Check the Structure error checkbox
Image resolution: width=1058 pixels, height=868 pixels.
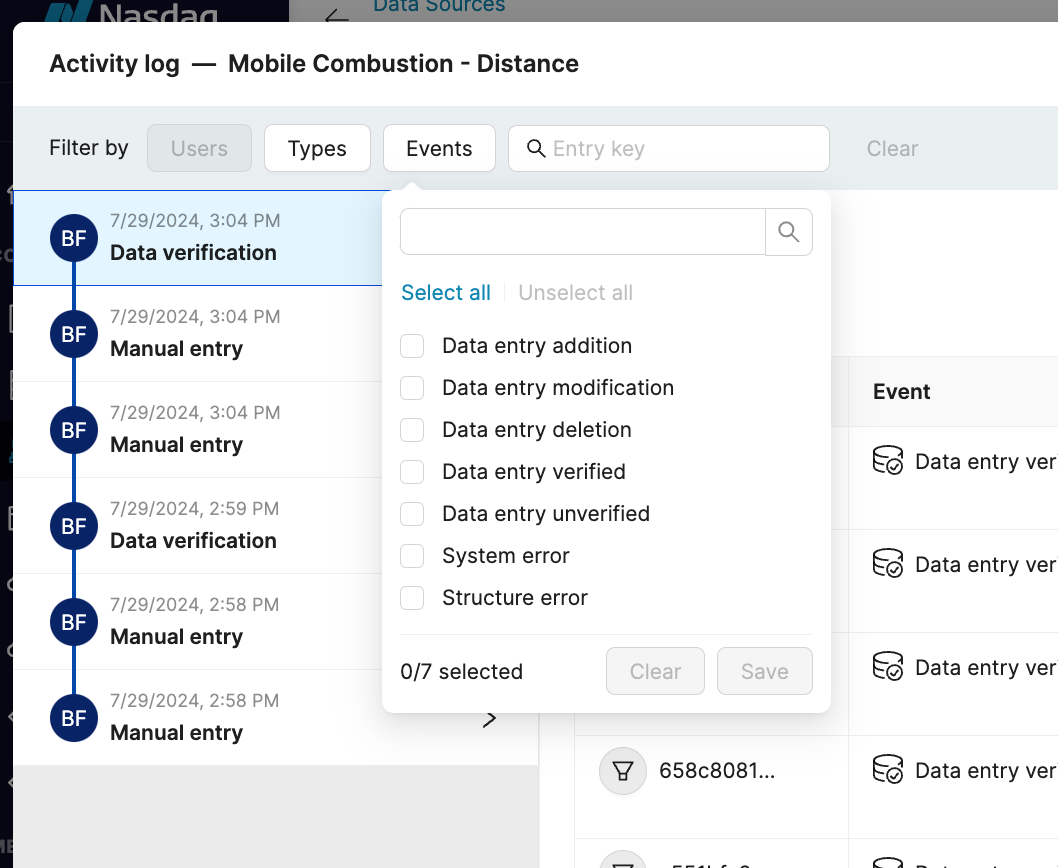coord(412,597)
